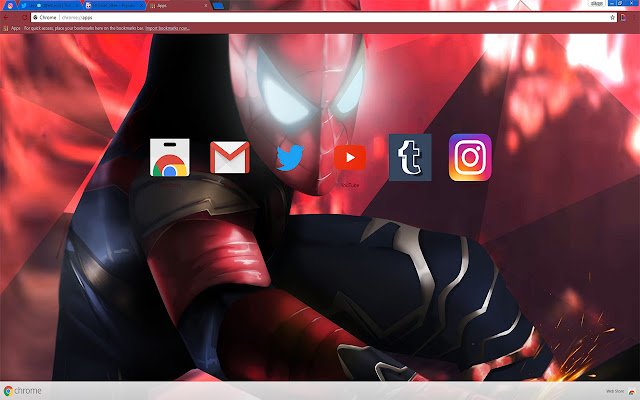The image size is (640, 400).
Task: Open the Apps shortcut in bookmarks bar
Action: 12,28
